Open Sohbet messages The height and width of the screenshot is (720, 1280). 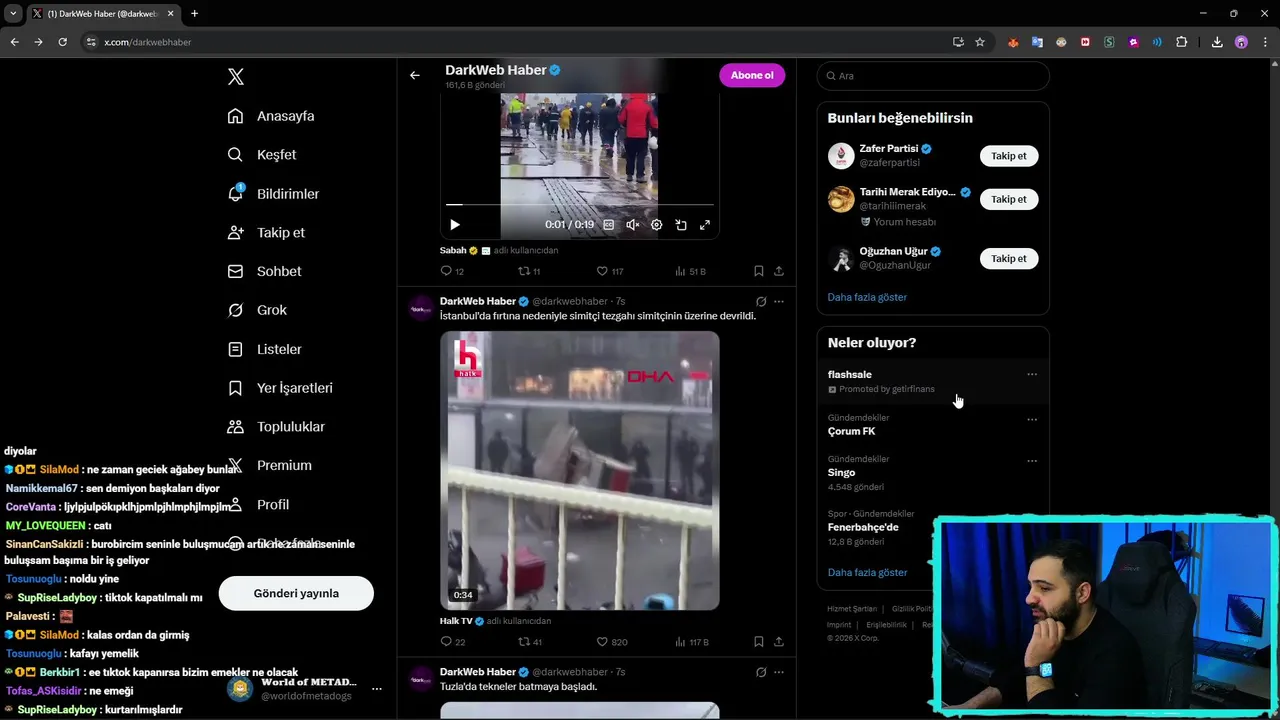pos(264,271)
